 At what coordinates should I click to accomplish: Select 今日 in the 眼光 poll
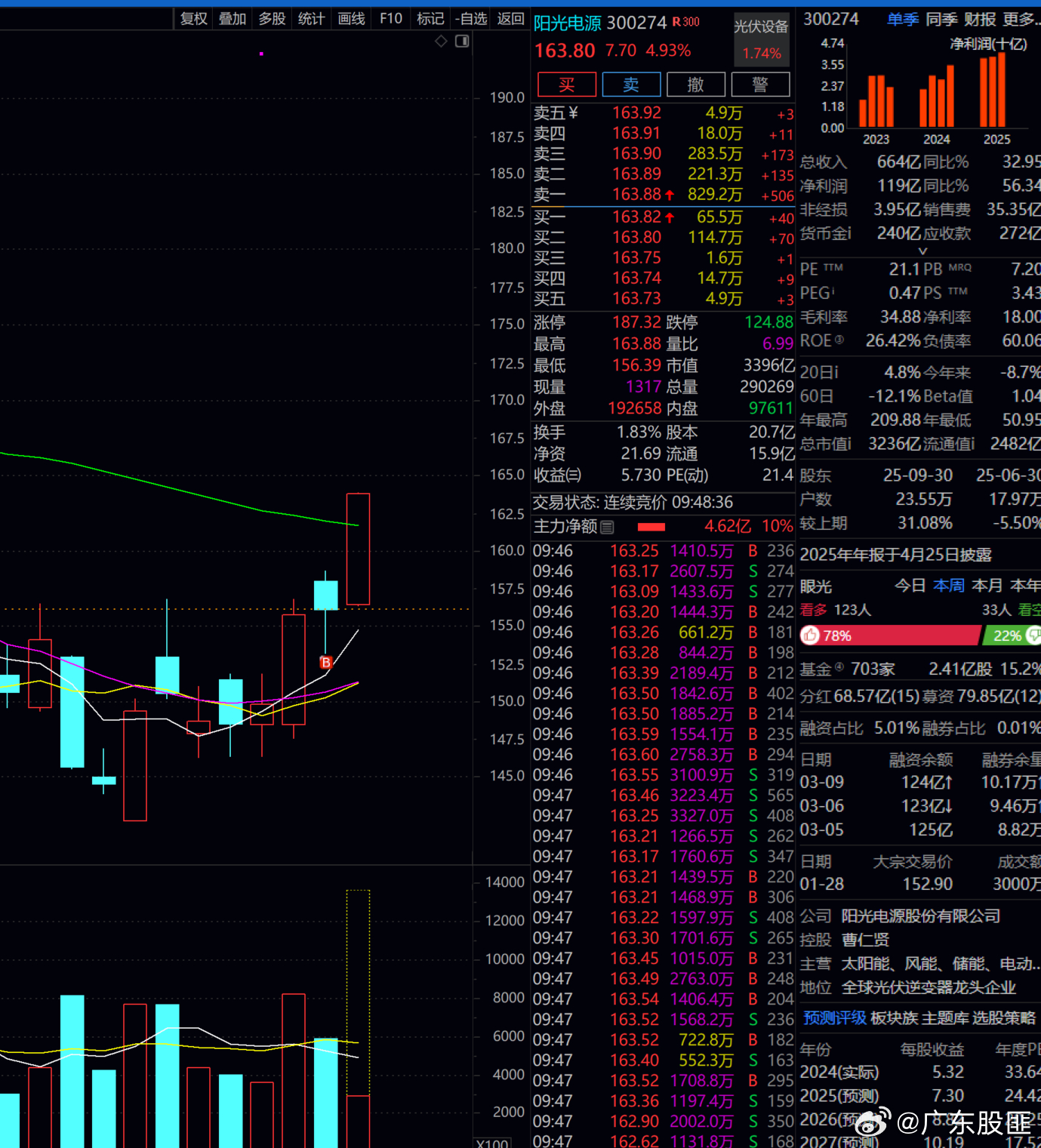point(910,586)
